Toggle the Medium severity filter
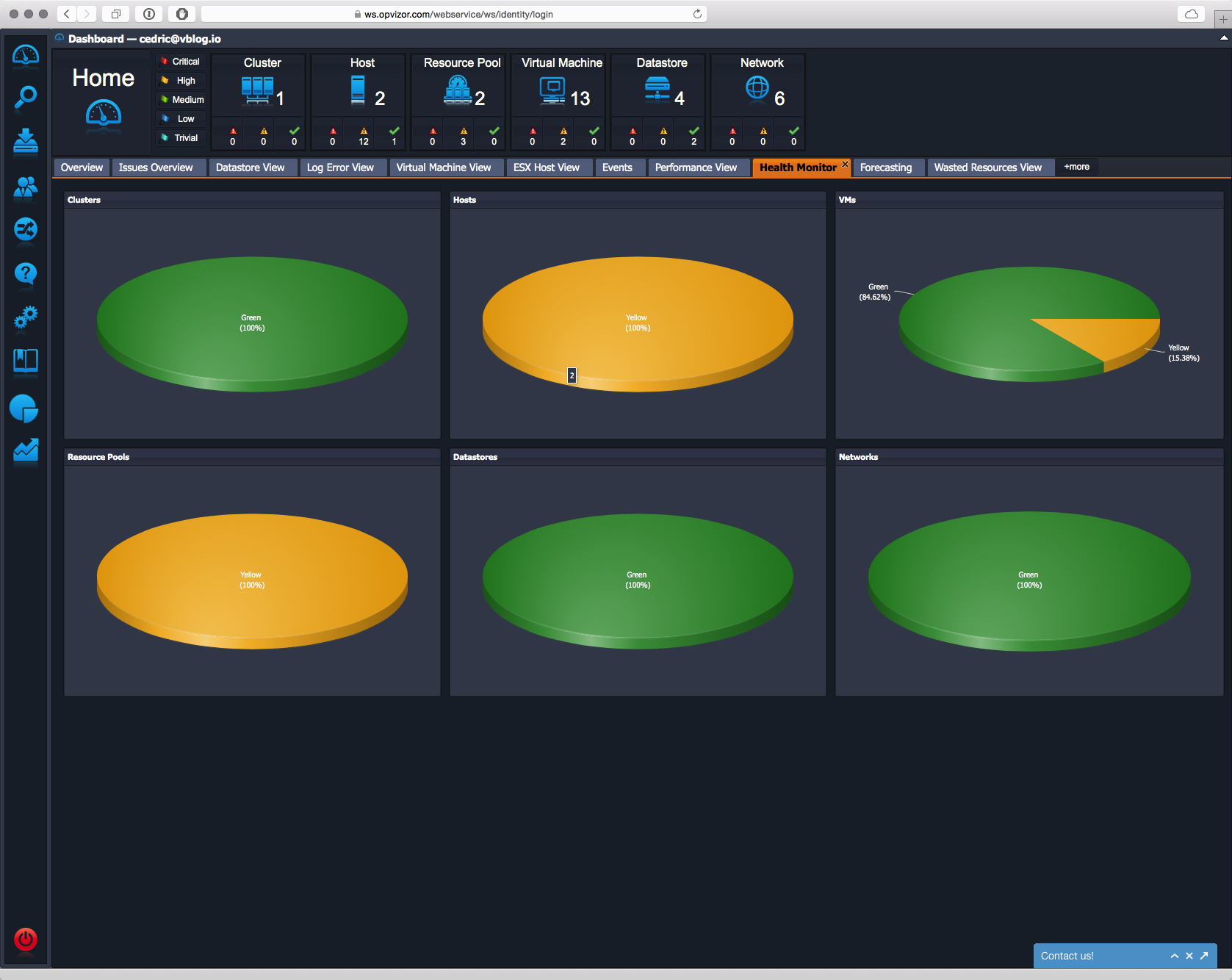Viewport: 1232px width, 980px height. click(181, 100)
